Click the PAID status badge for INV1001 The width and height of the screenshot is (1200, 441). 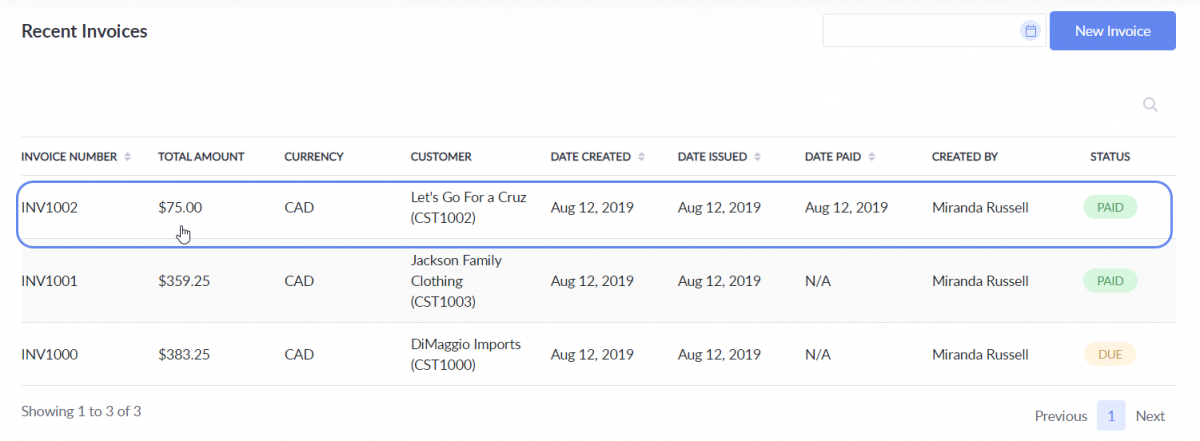click(1110, 281)
